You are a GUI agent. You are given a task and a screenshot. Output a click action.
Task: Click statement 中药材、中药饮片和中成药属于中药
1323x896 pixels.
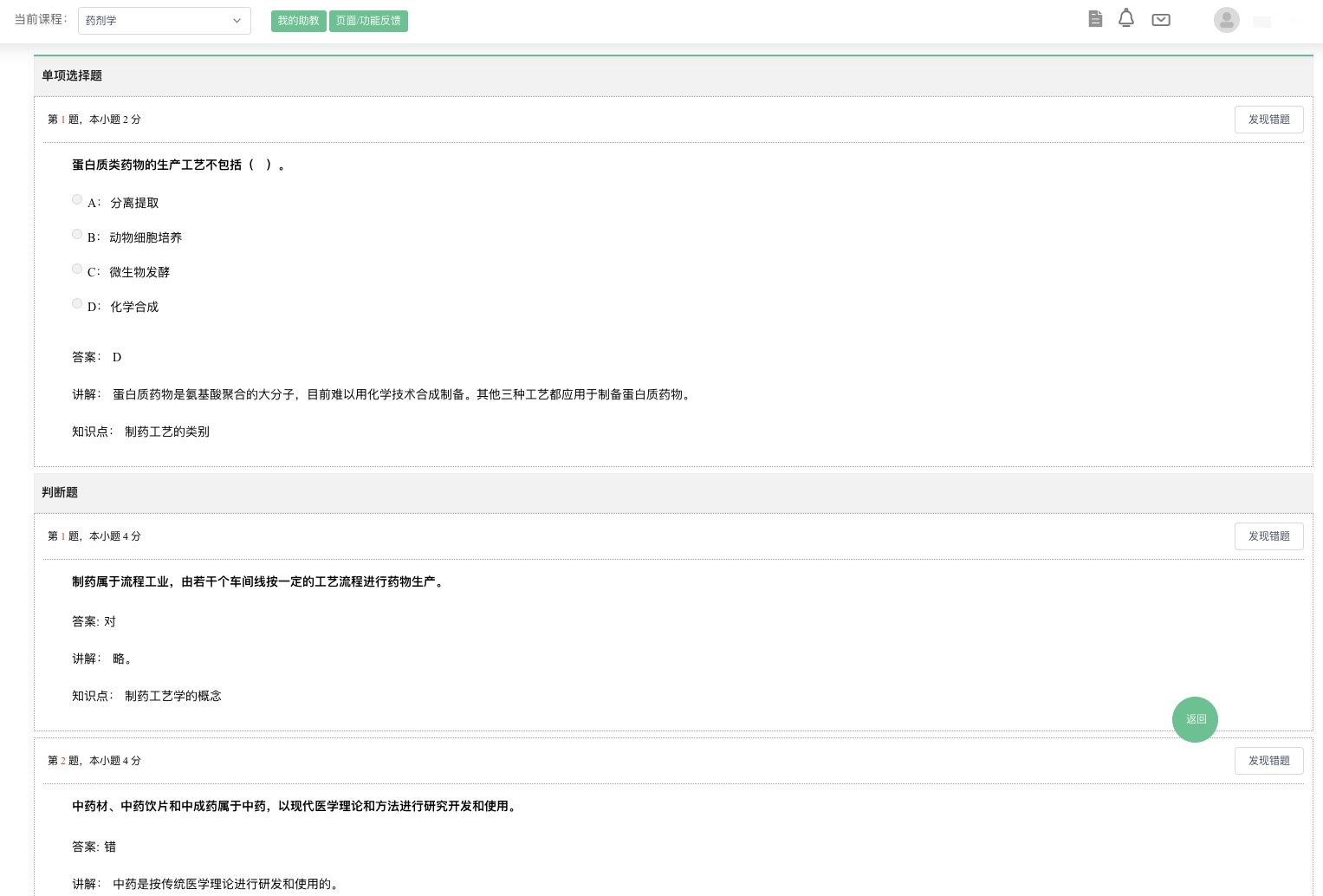tap(295, 806)
